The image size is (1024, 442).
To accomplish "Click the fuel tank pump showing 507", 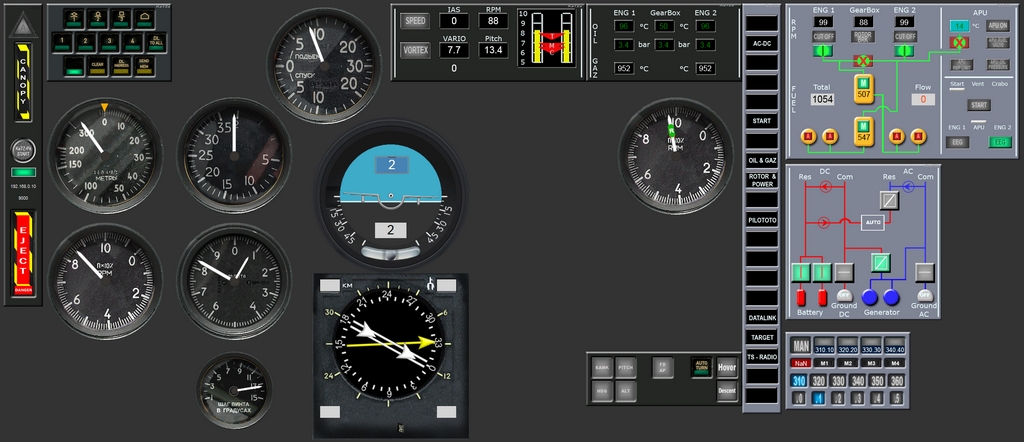I will click(x=863, y=90).
